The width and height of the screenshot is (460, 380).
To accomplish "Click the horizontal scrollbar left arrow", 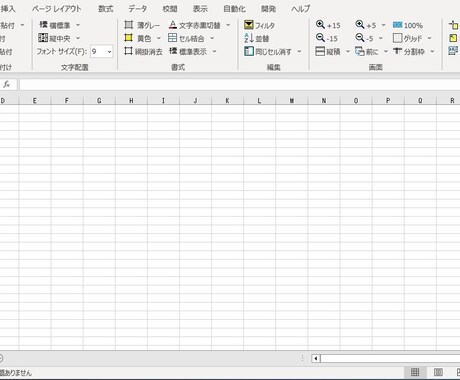I will 316,359.
